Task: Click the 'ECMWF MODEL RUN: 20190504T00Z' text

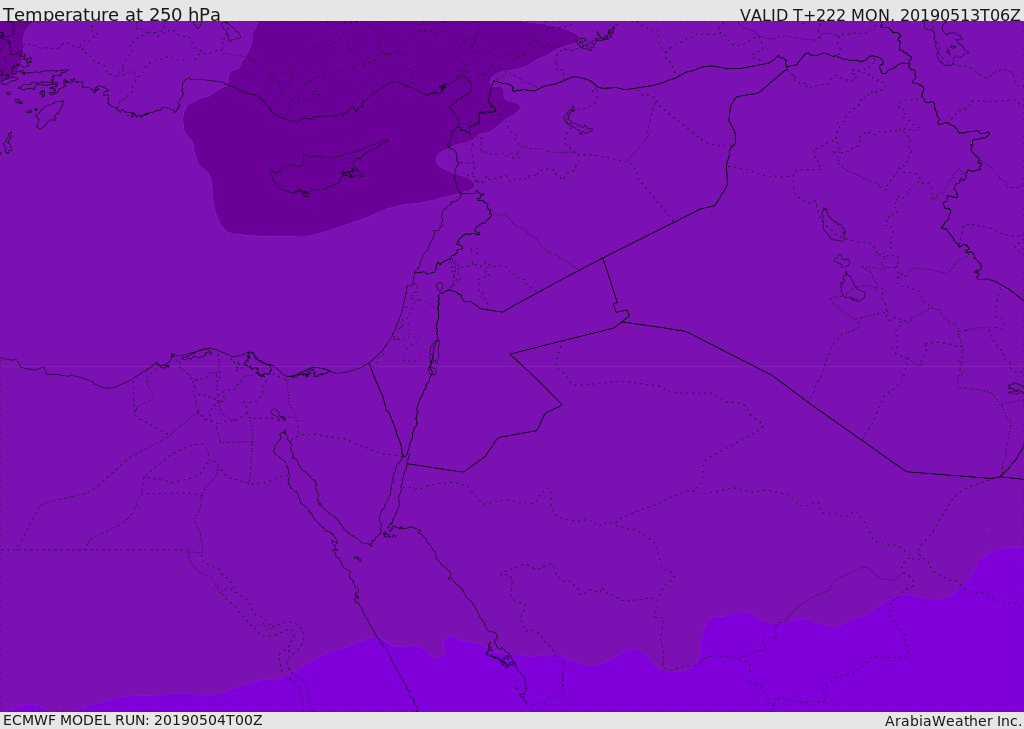Action: pos(133,720)
